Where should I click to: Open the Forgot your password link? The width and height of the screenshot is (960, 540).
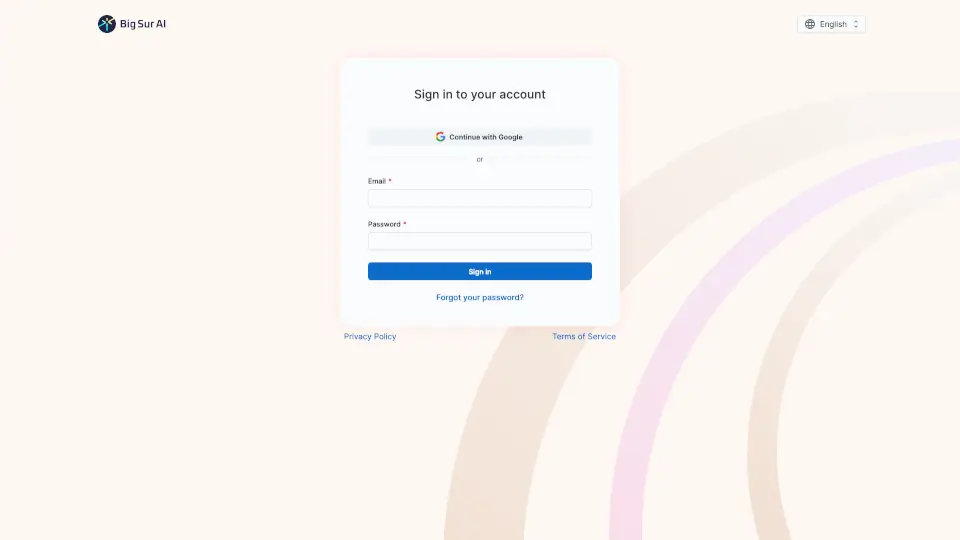(x=479, y=298)
